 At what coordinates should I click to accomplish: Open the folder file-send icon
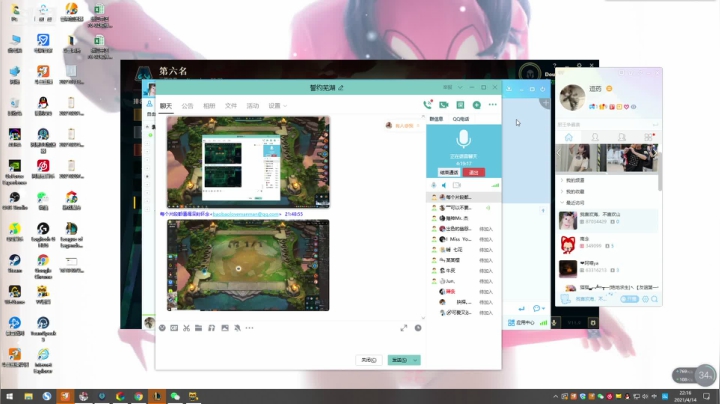coord(198,328)
